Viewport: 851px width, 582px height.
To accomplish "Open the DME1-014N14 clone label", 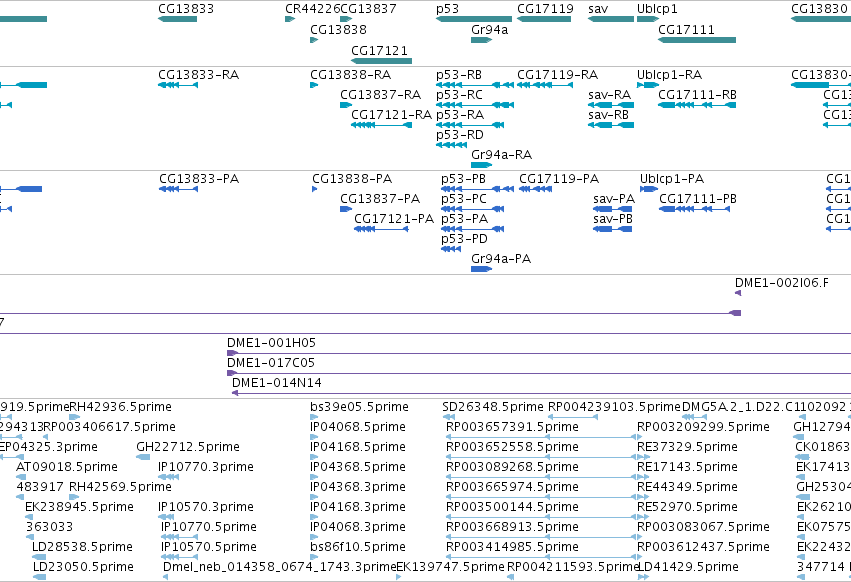I will click(x=277, y=383).
